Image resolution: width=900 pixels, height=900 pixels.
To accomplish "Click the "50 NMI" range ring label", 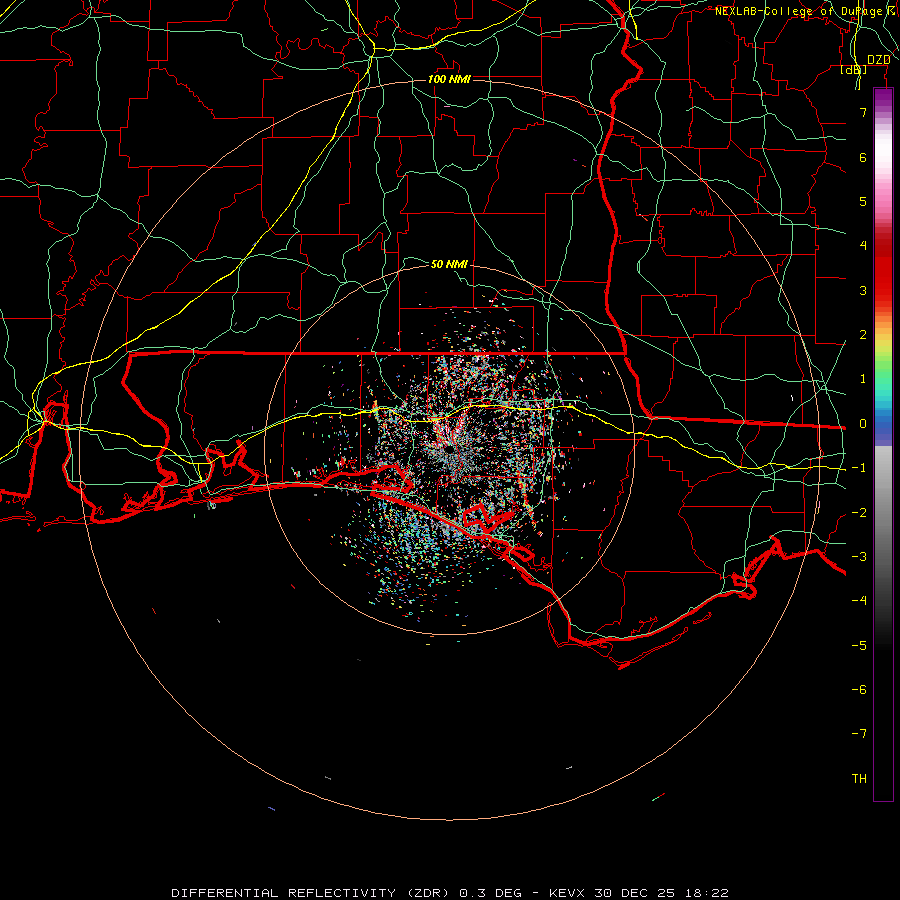I will (x=449, y=264).
